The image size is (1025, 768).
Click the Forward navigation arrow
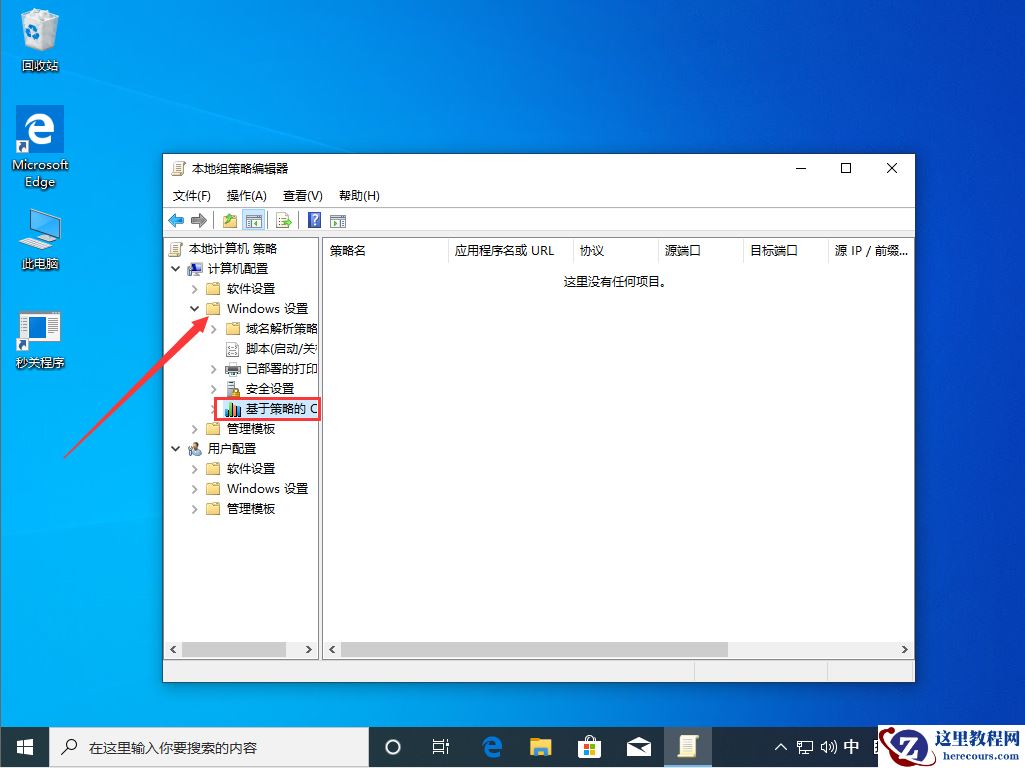pyautogui.click(x=199, y=221)
